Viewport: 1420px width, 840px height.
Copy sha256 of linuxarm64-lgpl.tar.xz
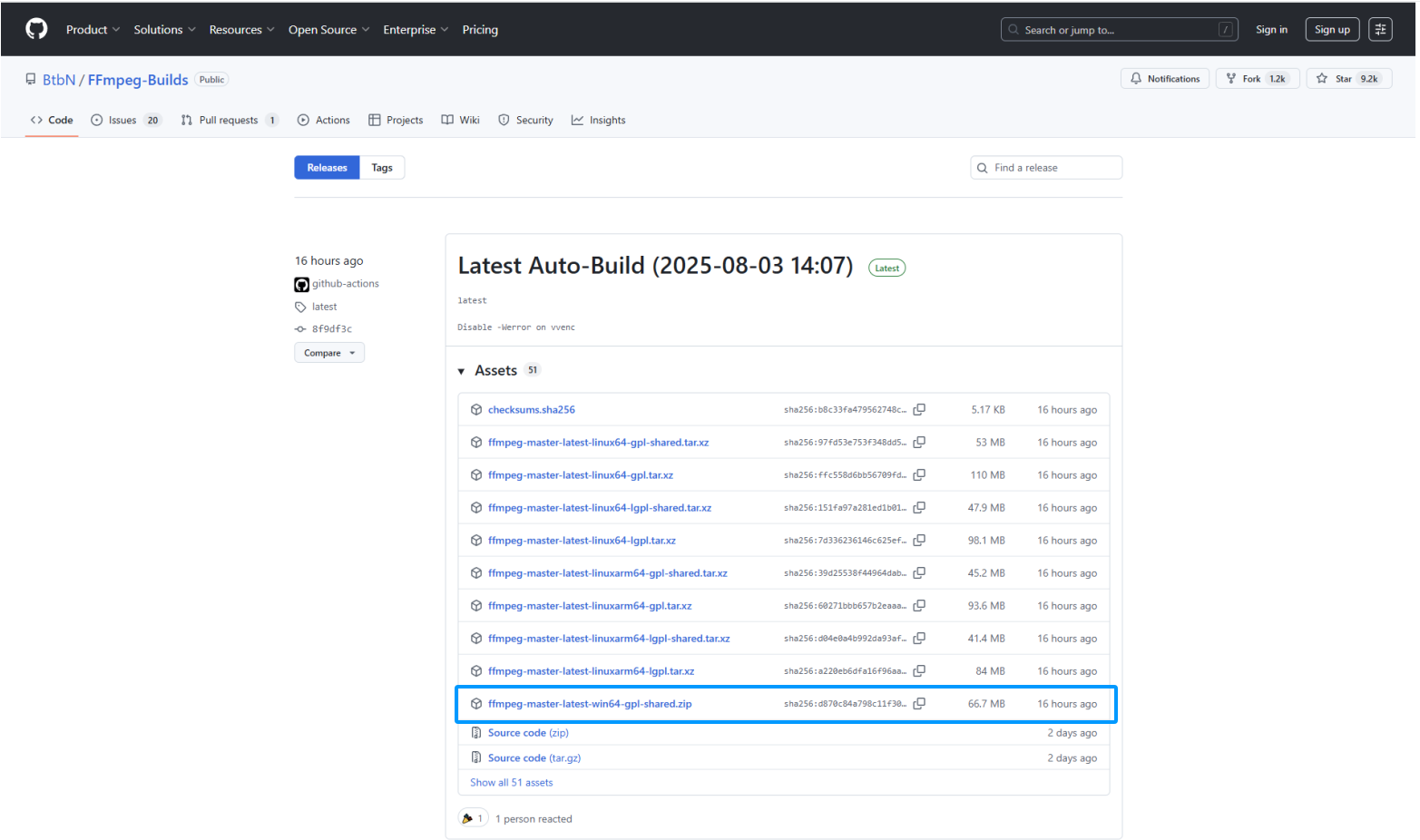pos(919,671)
